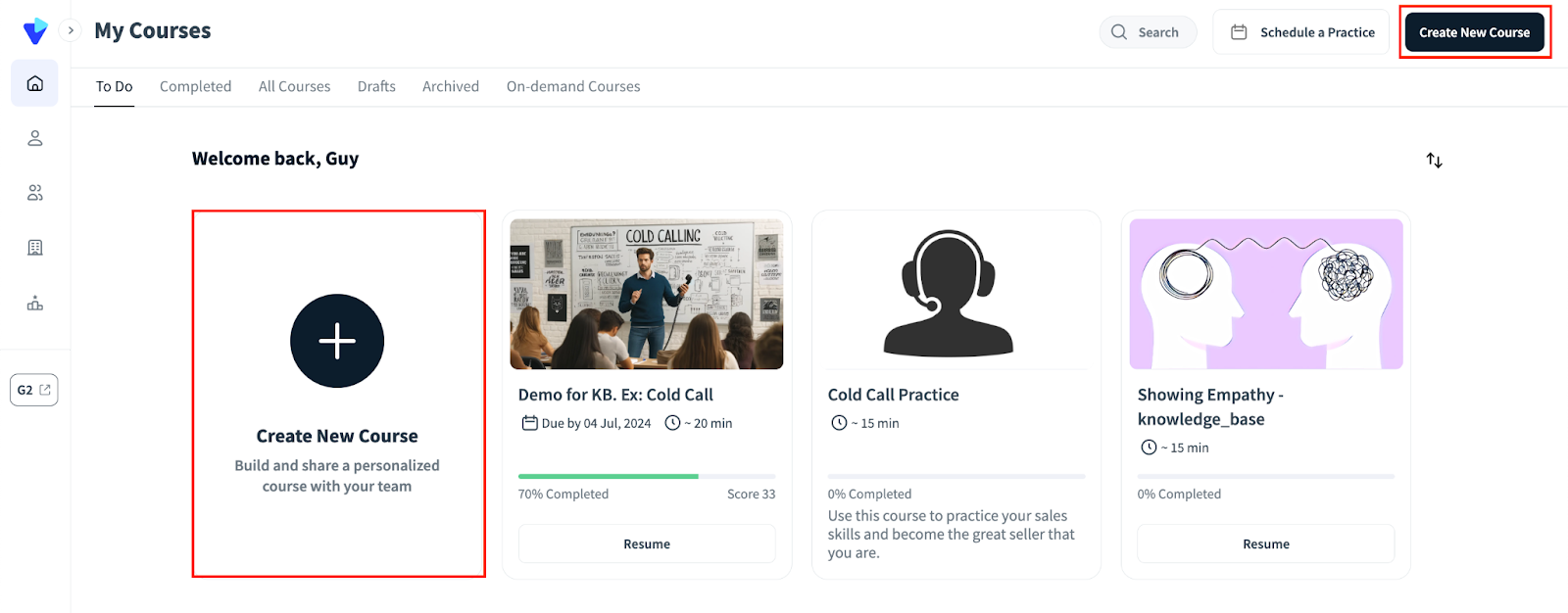Image resolution: width=1568 pixels, height=613 pixels.
Task: Click the app logo at top left
Action: coord(35,31)
